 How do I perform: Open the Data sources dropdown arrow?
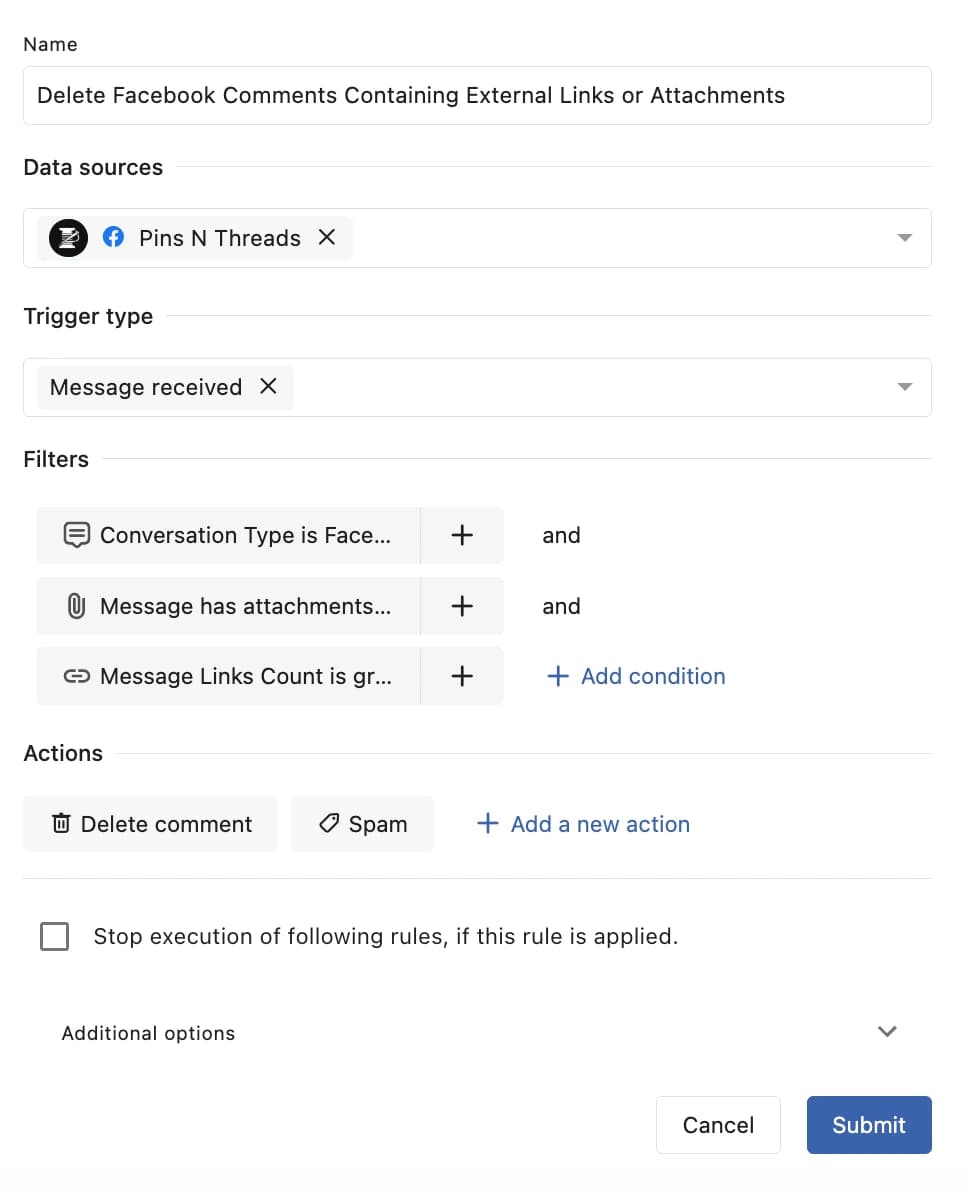904,238
